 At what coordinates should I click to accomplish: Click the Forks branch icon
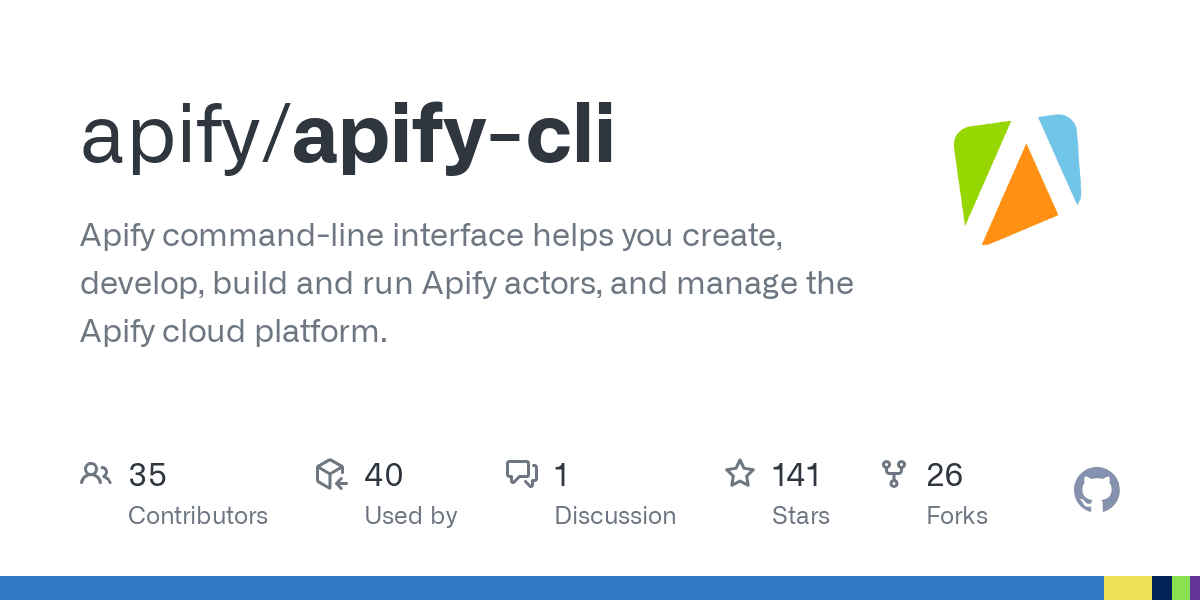893,474
